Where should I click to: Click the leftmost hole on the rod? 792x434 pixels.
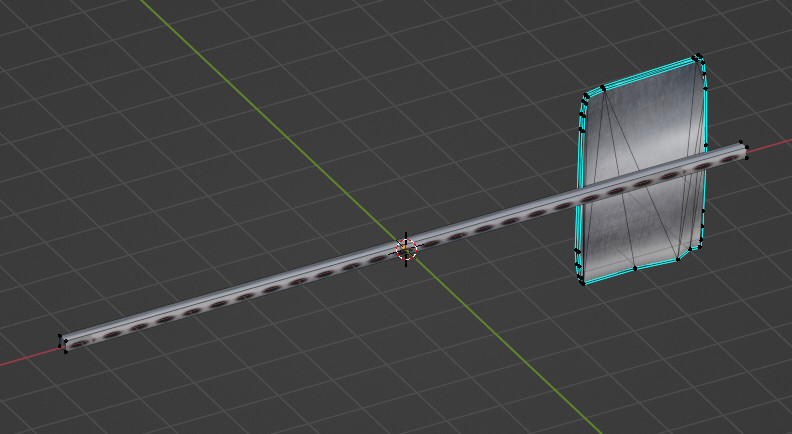(79, 342)
